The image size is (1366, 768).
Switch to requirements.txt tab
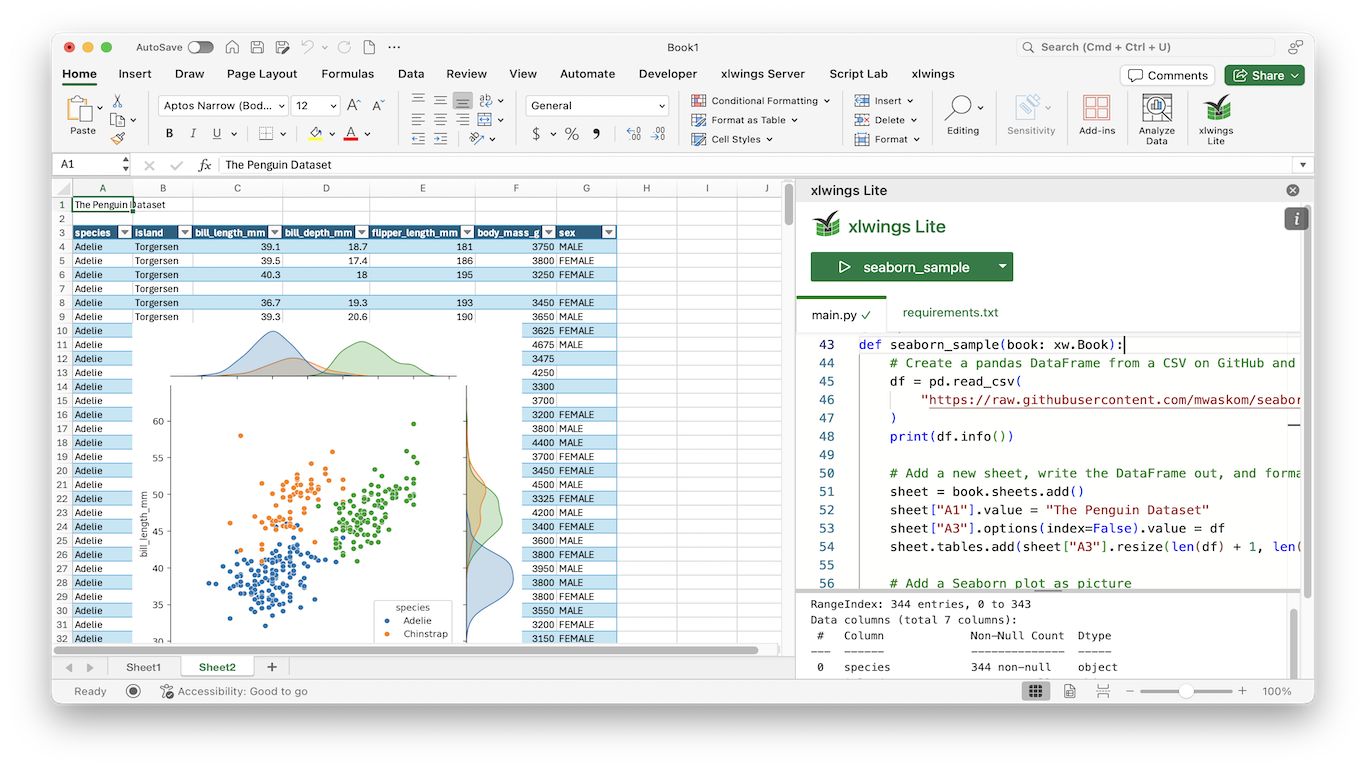coord(950,313)
